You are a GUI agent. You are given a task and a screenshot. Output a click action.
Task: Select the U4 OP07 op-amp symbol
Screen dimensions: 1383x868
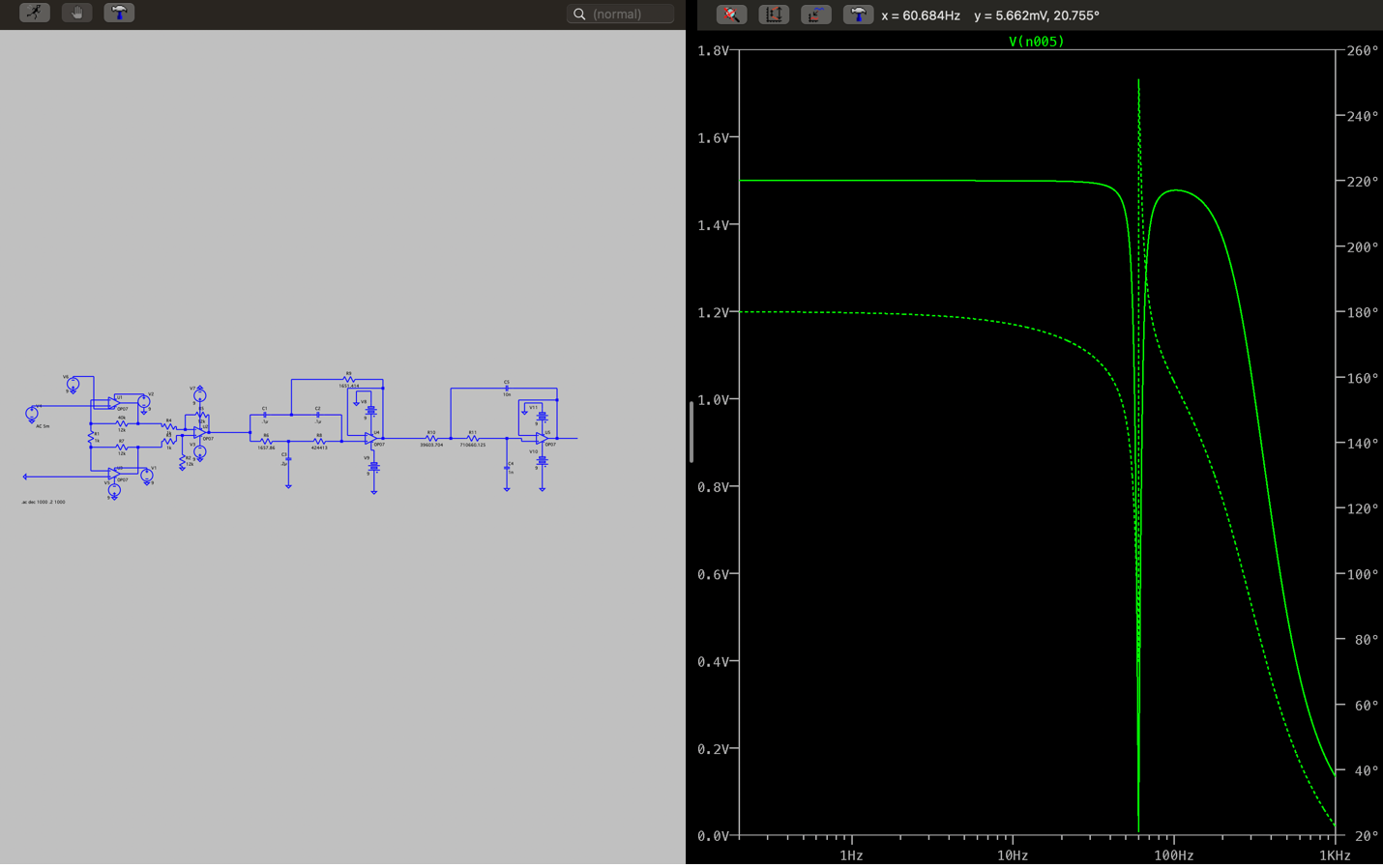coord(371,439)
